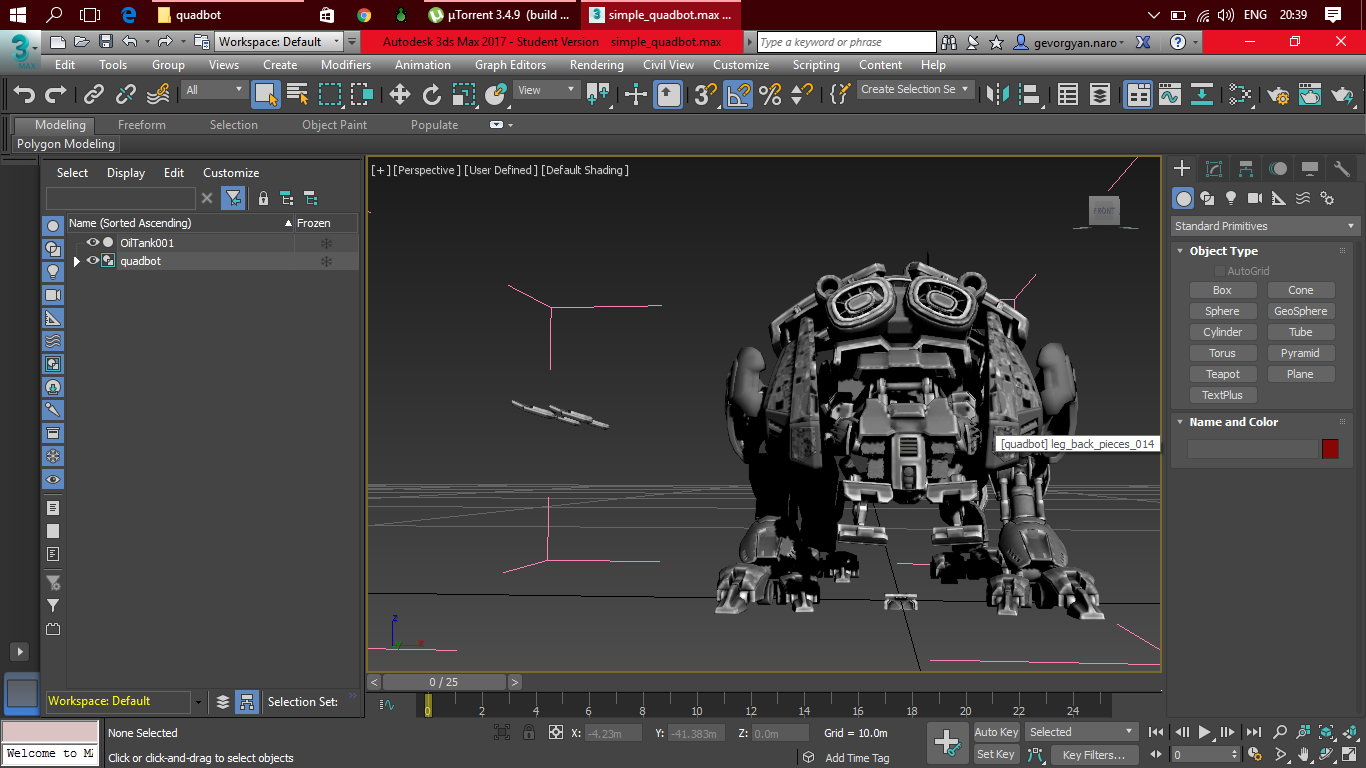Click the Undo arrow icon

[x=24, y=94]
